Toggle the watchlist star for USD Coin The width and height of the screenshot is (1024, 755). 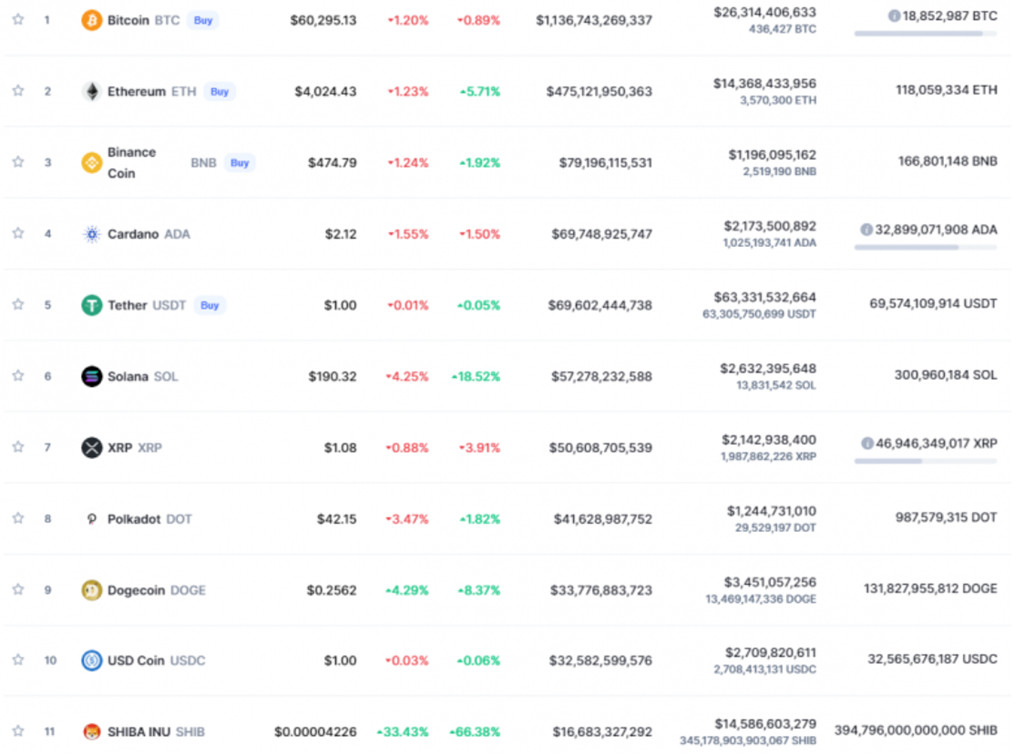pos(18,660)
